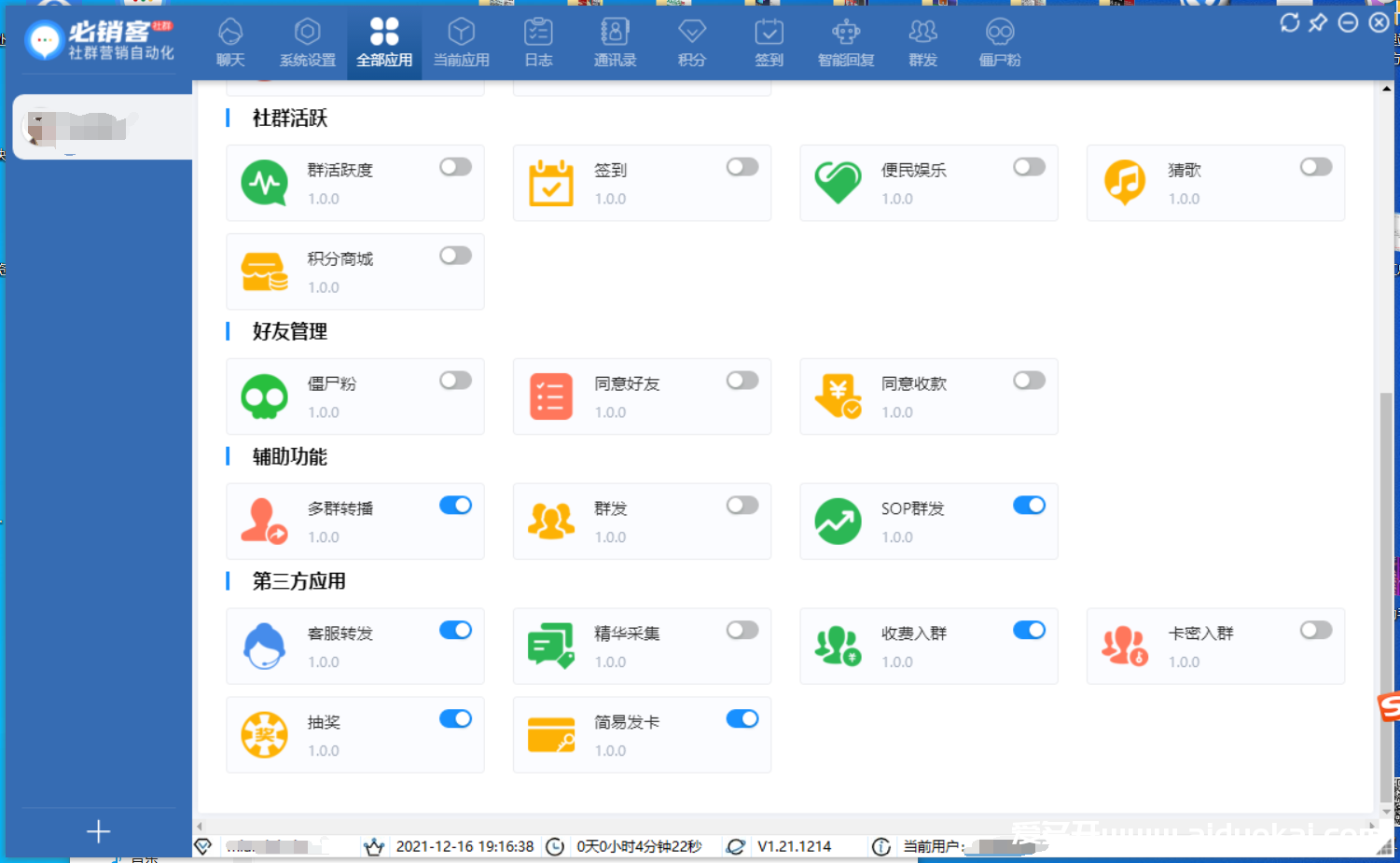Image resolution: width=1400 pixels, height=863 pixels.
Task: Open 通讯录 contacts tab
Action: pyautogui.click(x=615, y=44)
